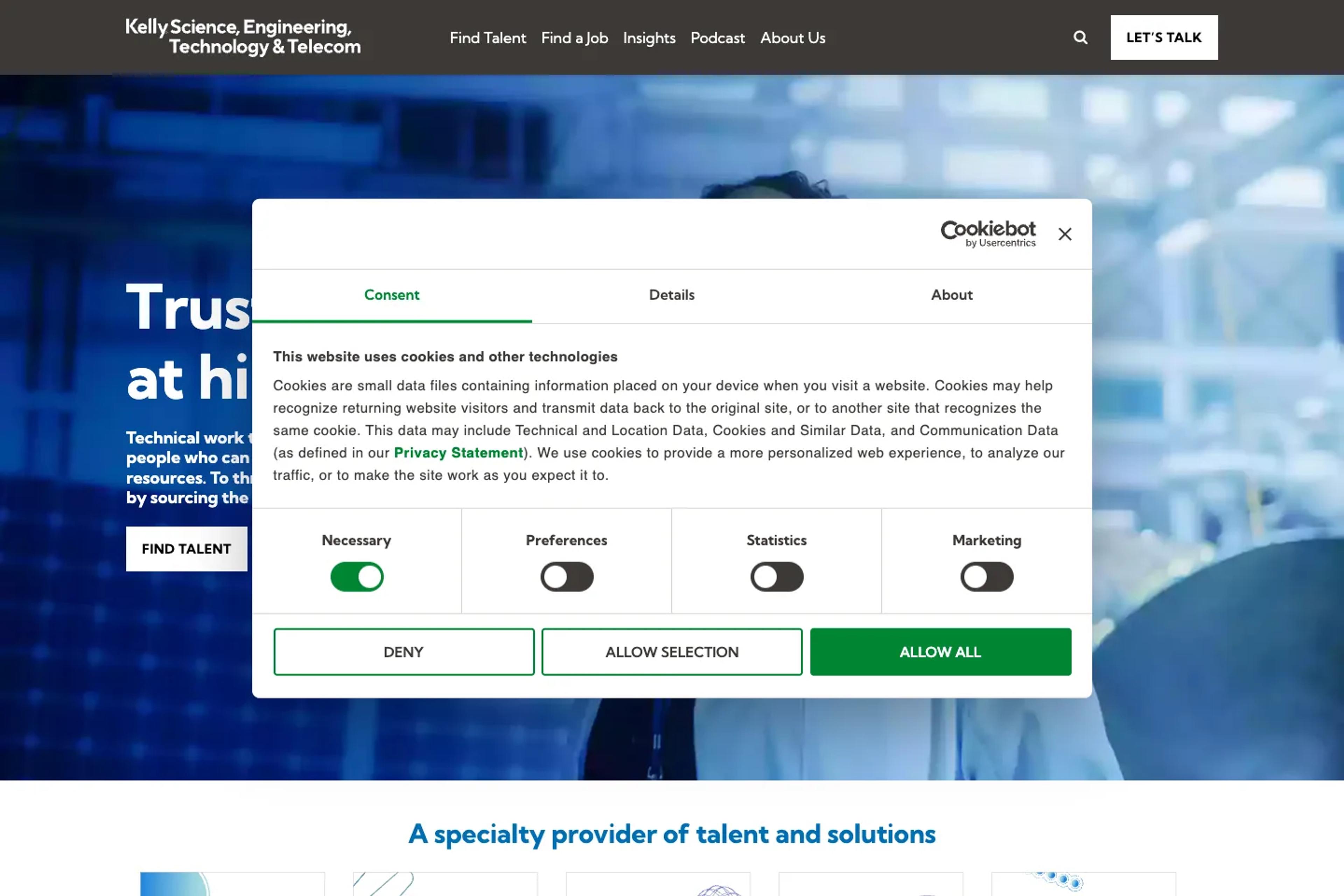The height and width of the screenshot is (896, 1344).
Task: Open the Details tab
Action: pos(672,295)
